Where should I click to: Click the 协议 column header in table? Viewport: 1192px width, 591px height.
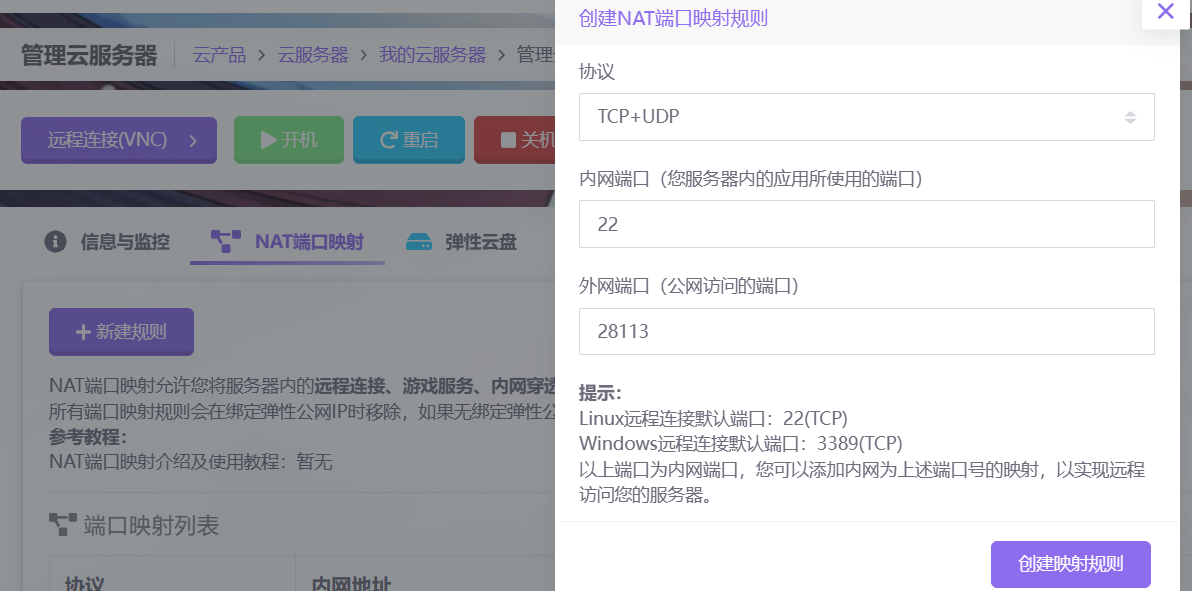[85, 582]
